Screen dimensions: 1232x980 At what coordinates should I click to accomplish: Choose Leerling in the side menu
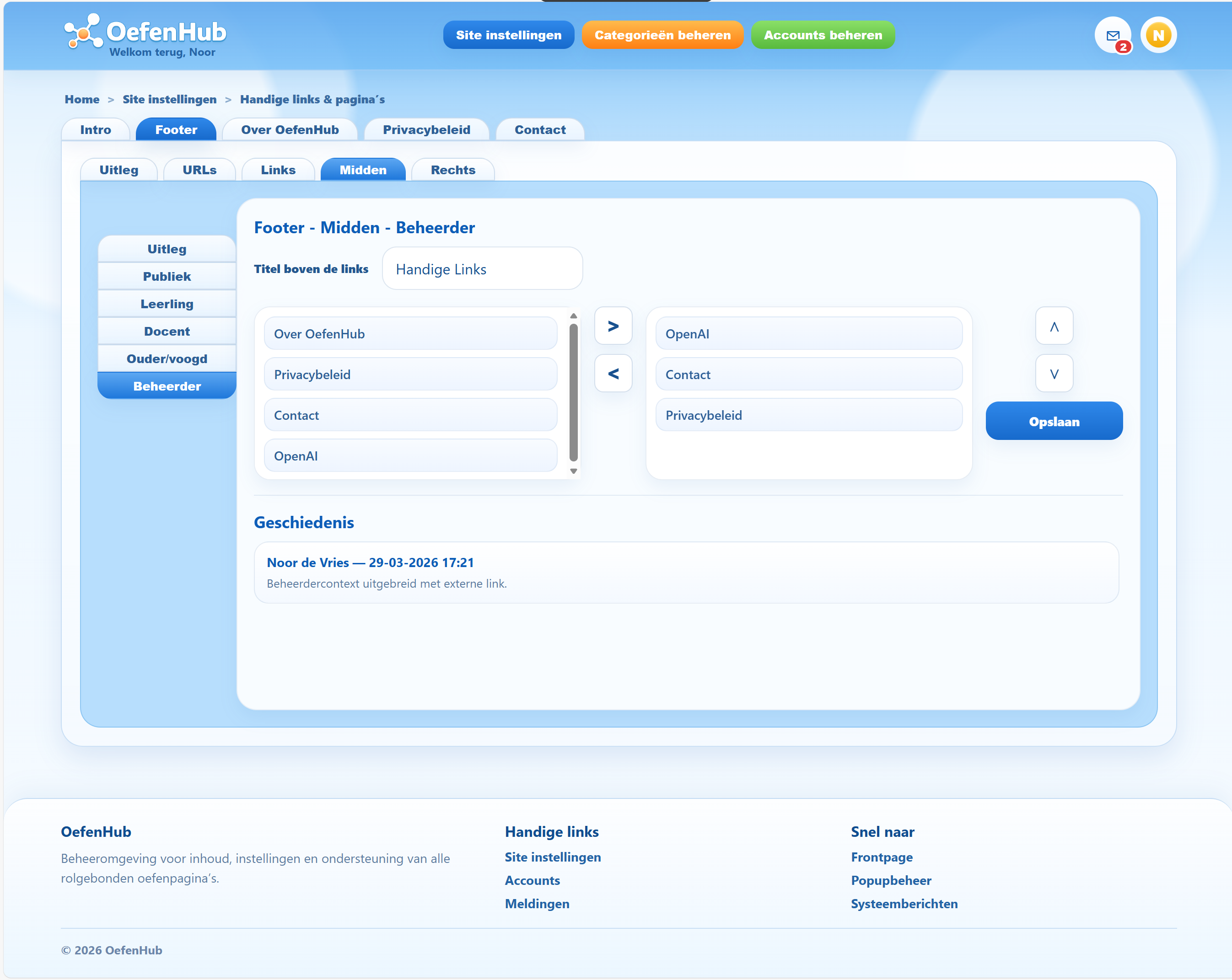click(167, 304)
